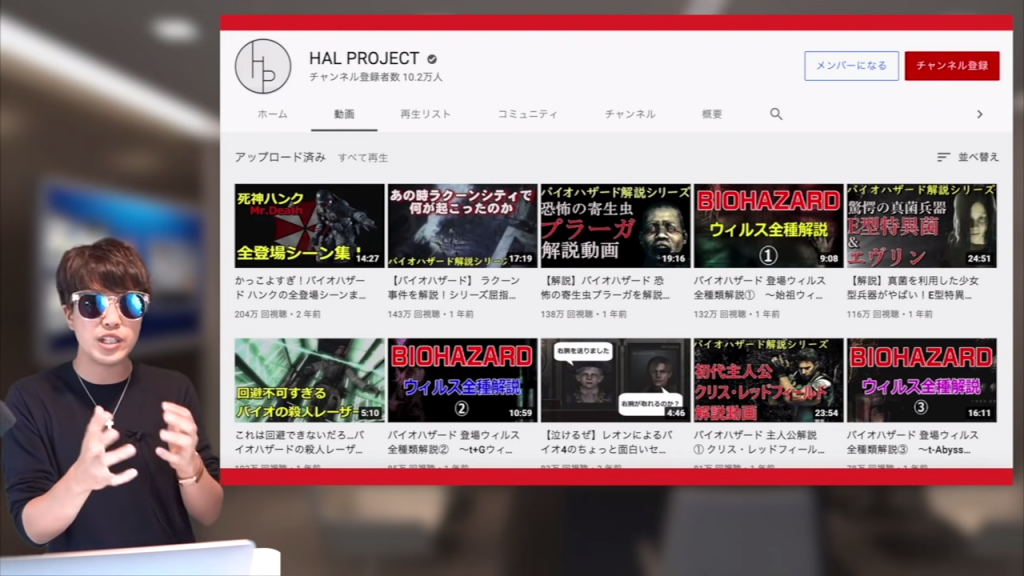Open the あの時ラクーンシティで何が起こったのか thumbnail
The image size is (1024, 576).
(462, 226)
